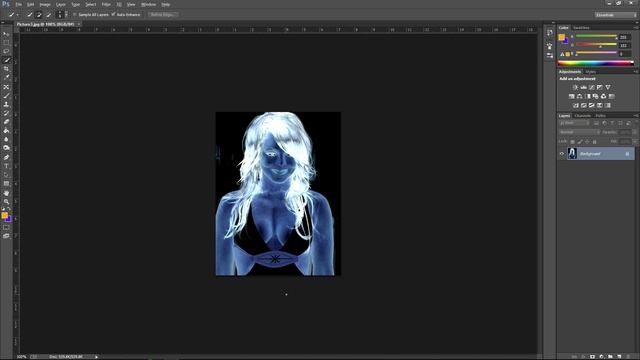Open the Image menu

(45, 4)
